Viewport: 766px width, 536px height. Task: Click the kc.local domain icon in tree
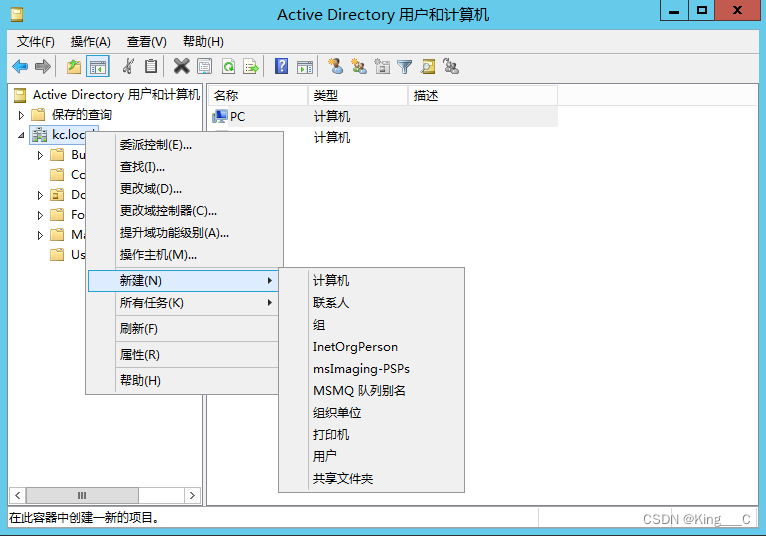(40, 135)
